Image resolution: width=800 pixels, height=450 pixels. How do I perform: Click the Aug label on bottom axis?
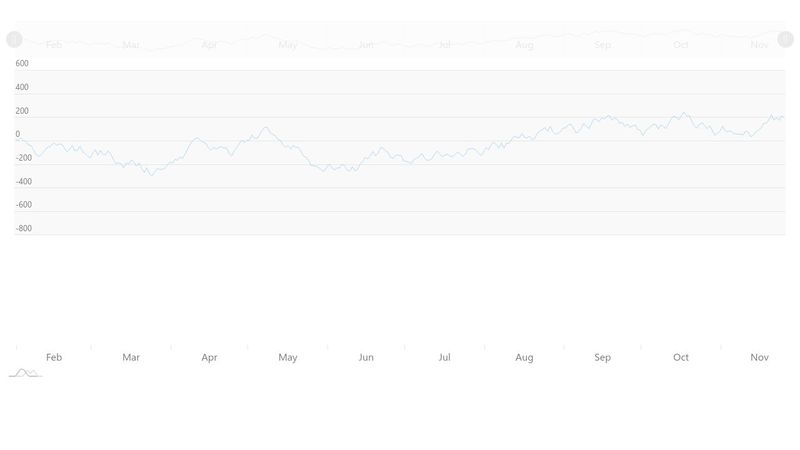(x=524, y=357)
